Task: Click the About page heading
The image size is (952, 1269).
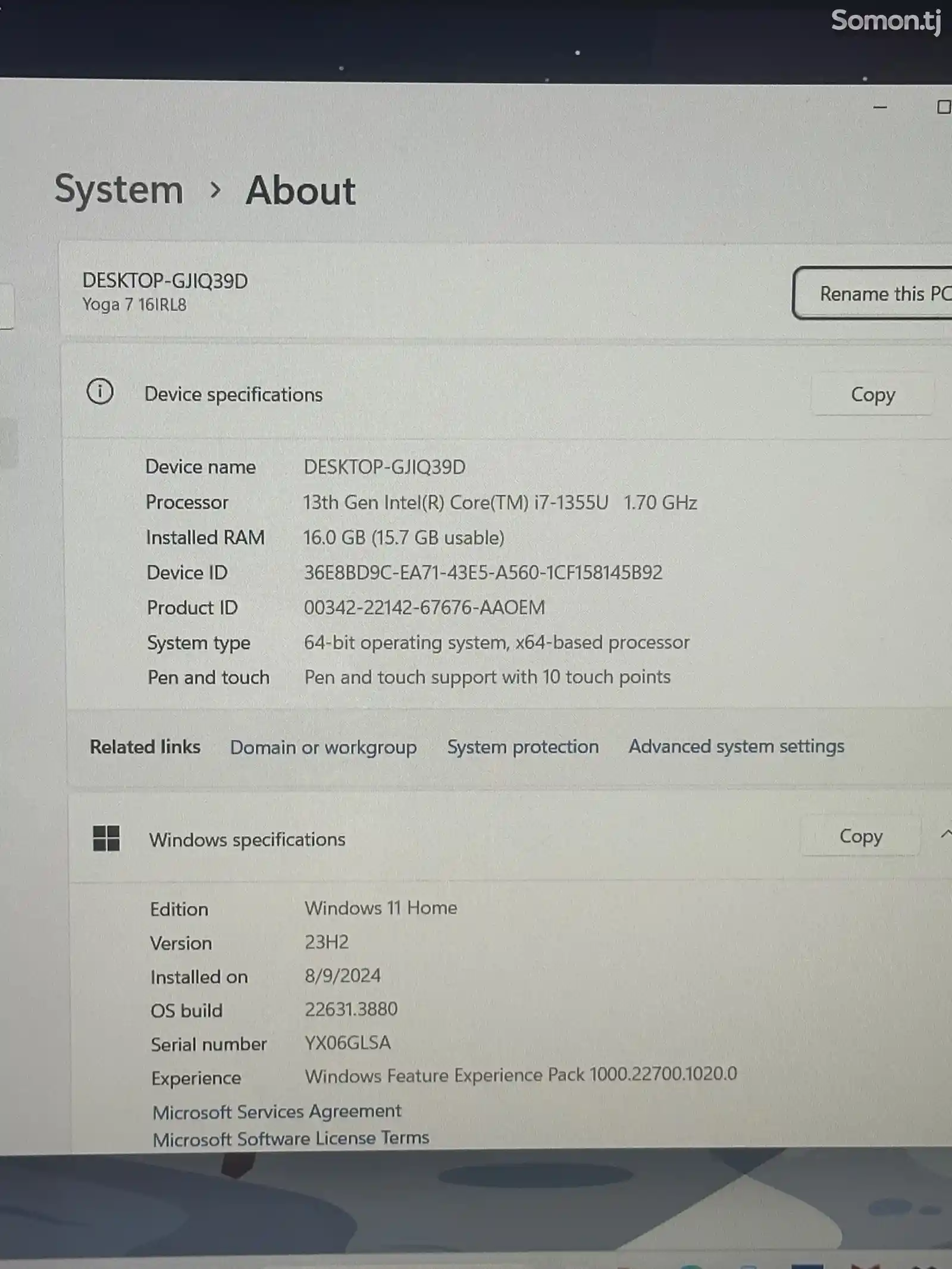Action: pyautogui.click(x=300, y=190)
